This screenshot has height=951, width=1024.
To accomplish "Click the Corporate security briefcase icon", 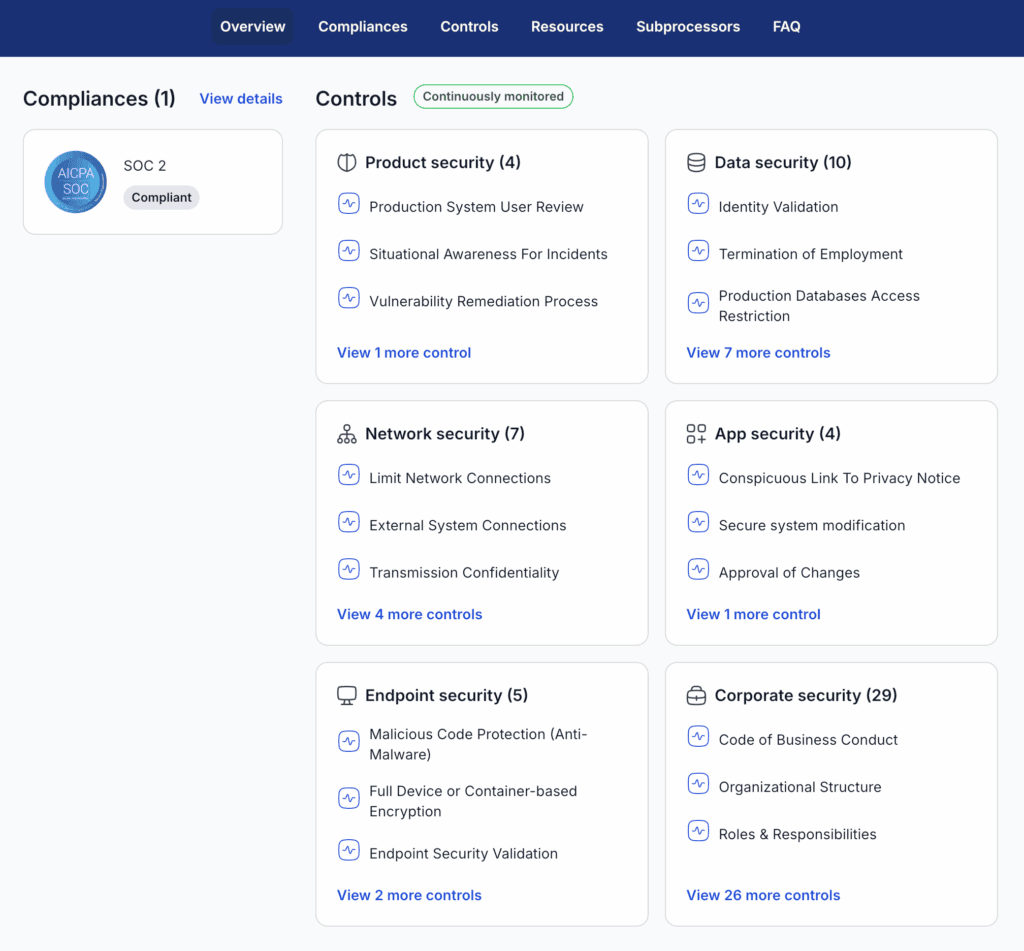I will coord(696,695).
